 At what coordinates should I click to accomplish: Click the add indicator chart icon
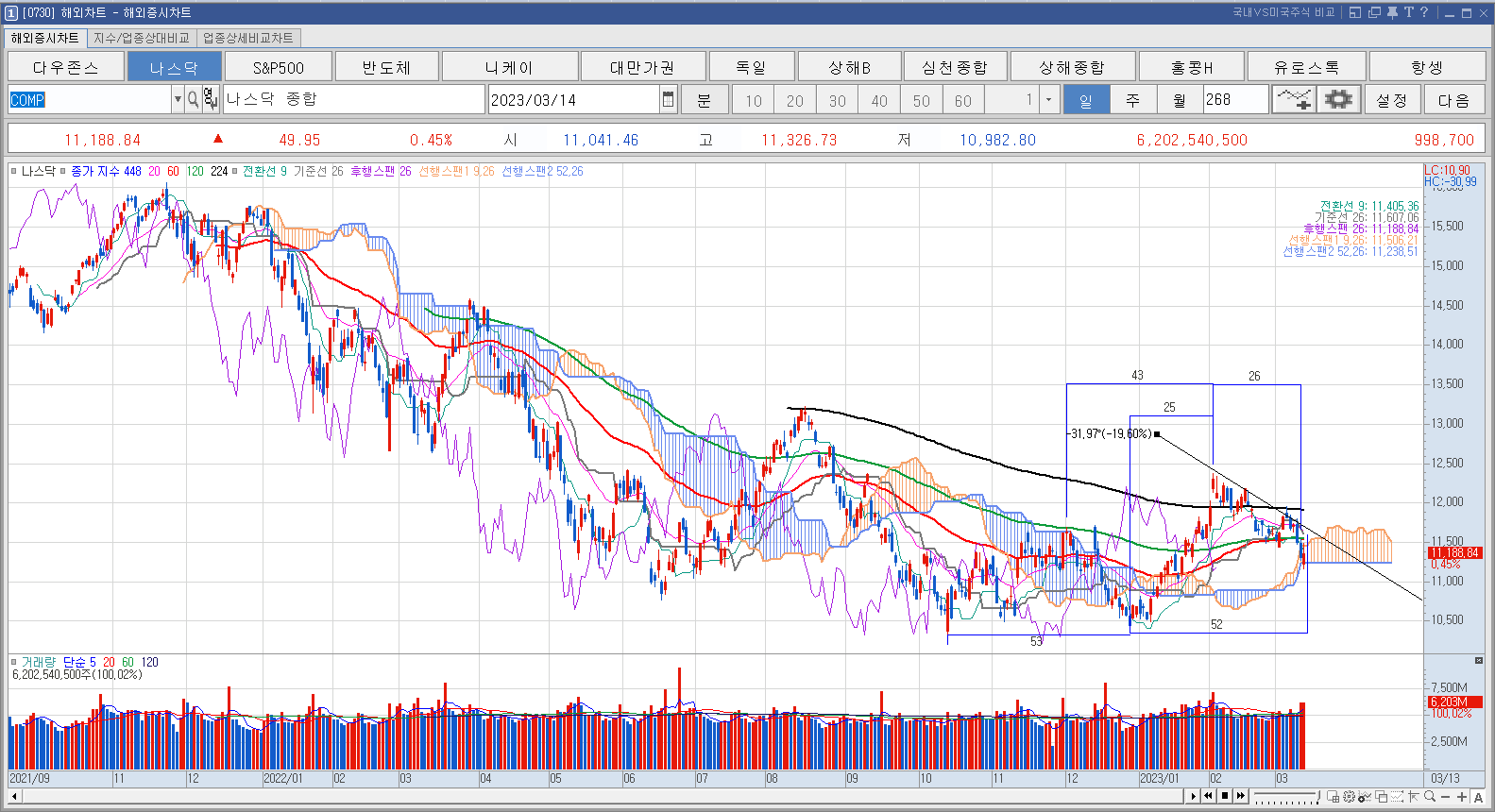(1293, 99)
